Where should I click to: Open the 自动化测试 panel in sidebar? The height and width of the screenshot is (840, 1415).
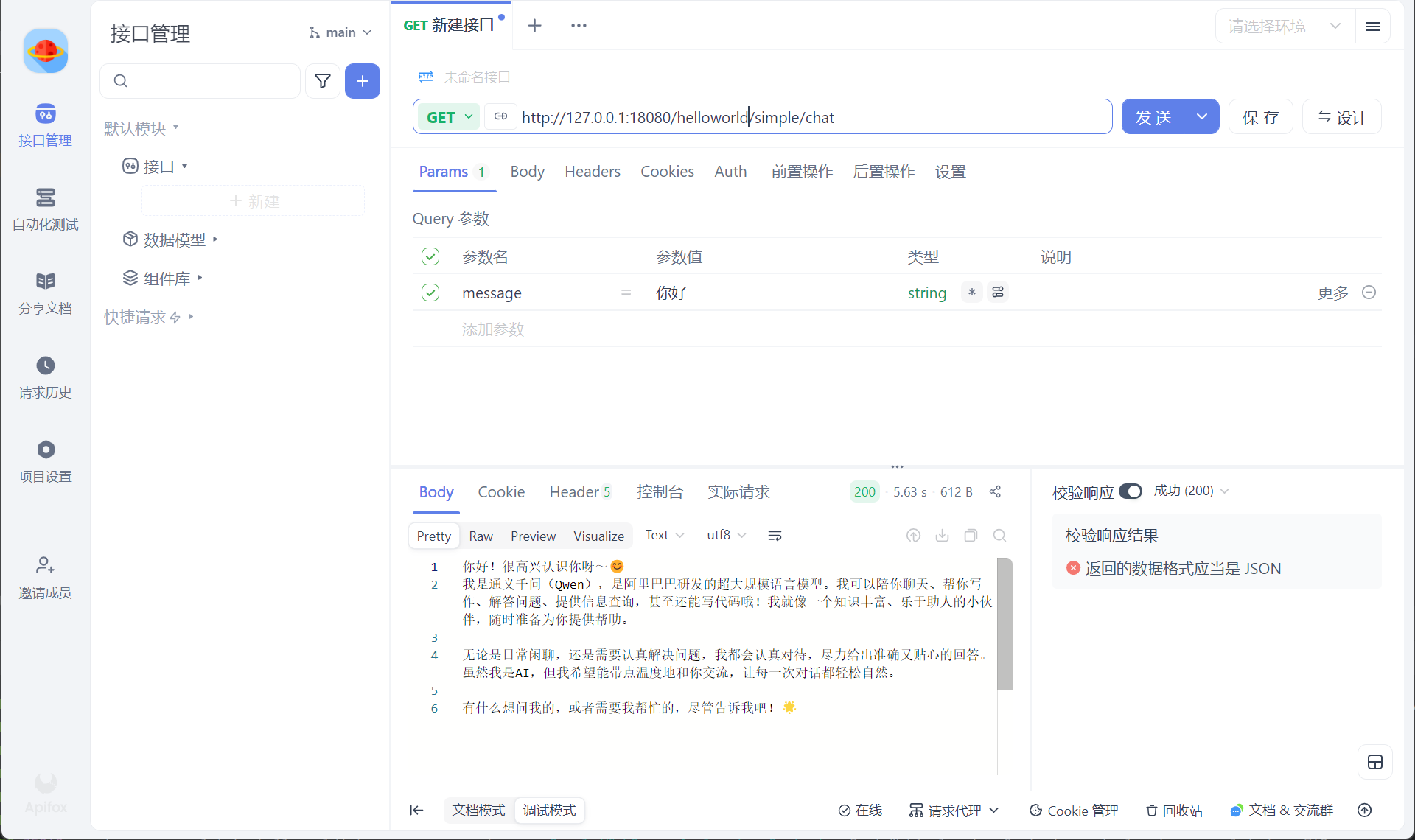(x=45, y=209)
